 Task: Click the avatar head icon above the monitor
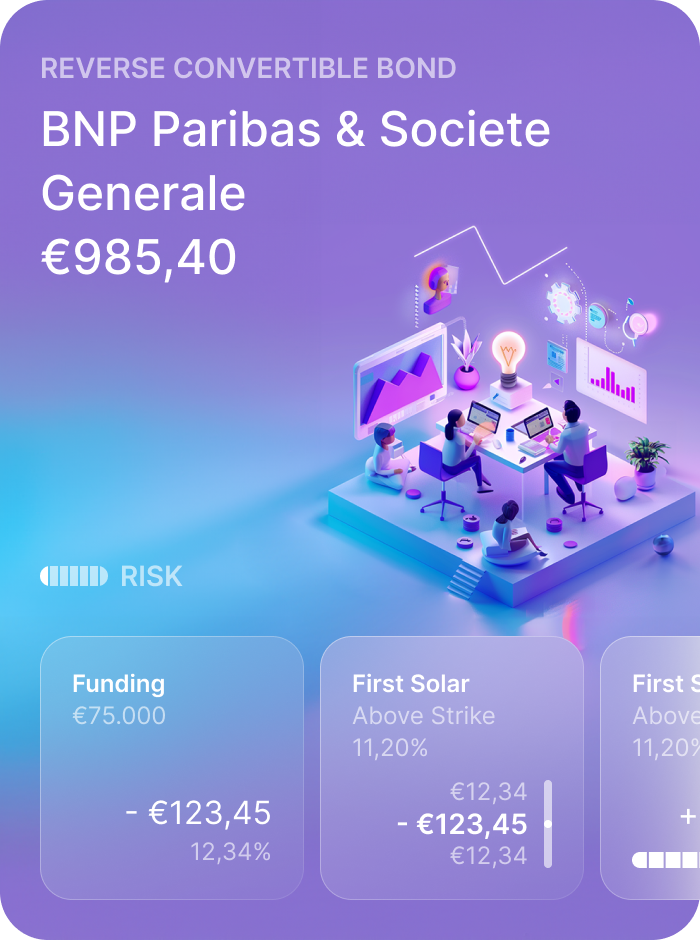(440, 289)
